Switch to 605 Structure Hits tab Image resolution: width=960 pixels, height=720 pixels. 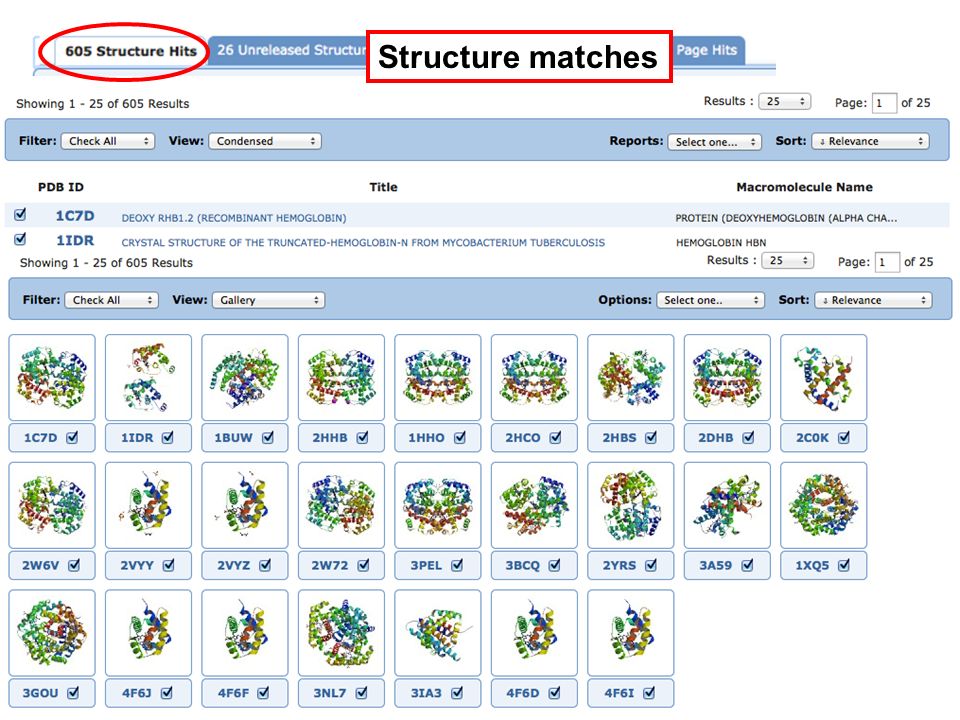pos(130,51)
